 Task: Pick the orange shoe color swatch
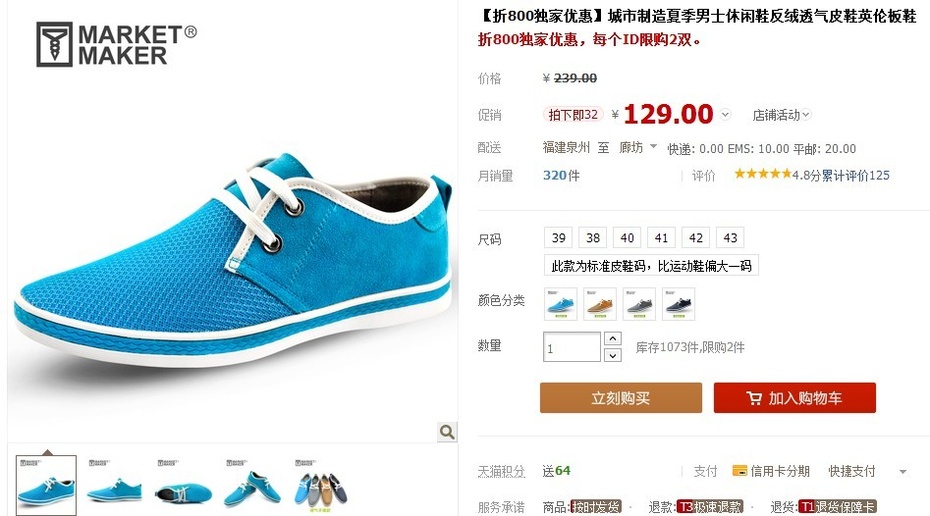coord(600,304)
